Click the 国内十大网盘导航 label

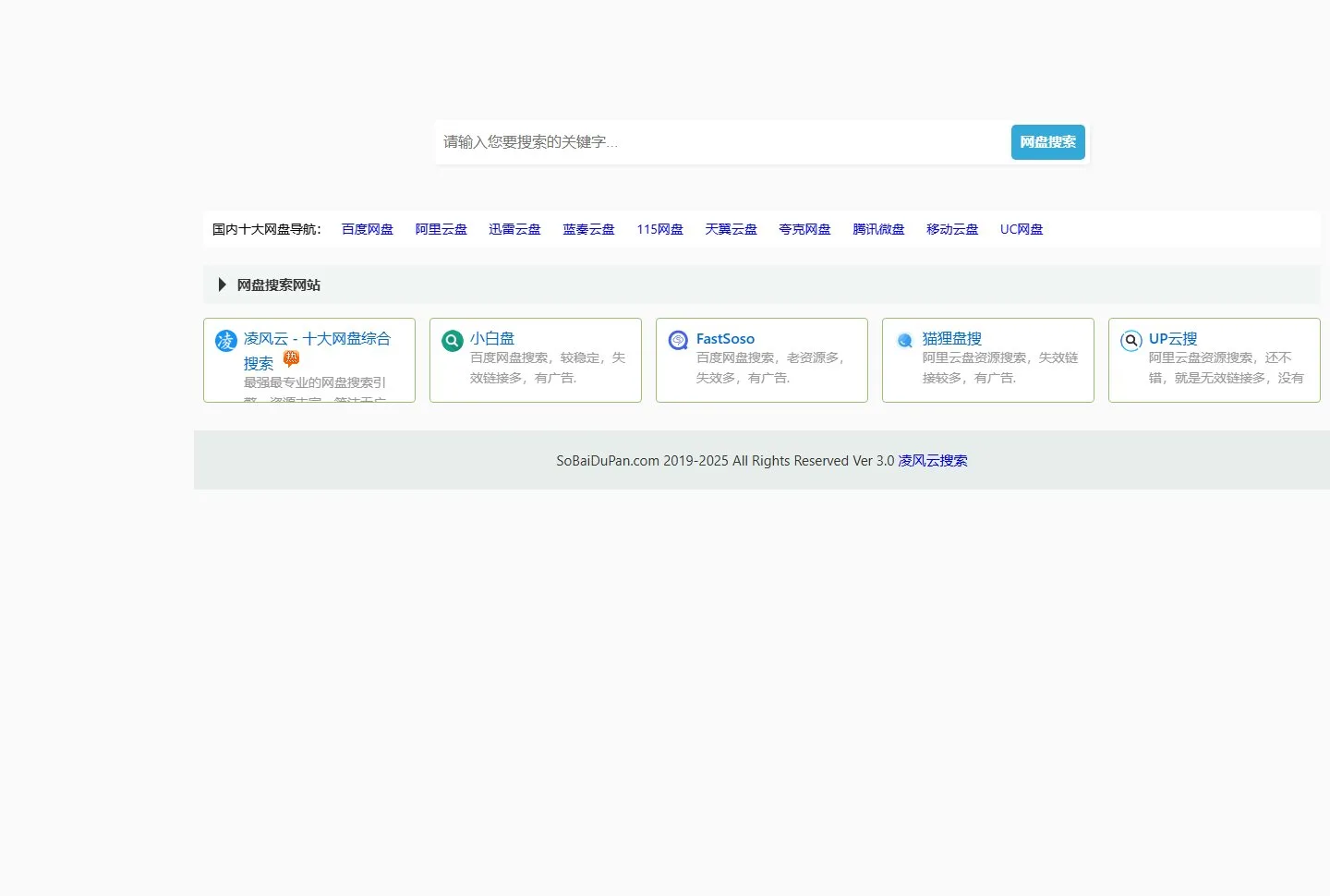(267, 229)
